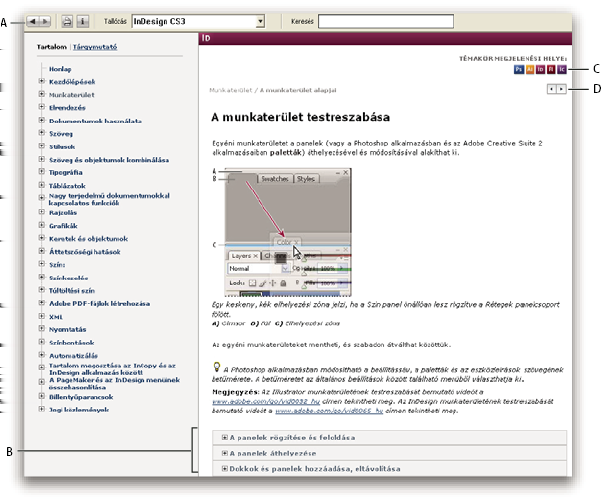The height and width of the screenshot is (502, 602).
Task: Select the Flash product icon
Action: click(x=551, y=69)
